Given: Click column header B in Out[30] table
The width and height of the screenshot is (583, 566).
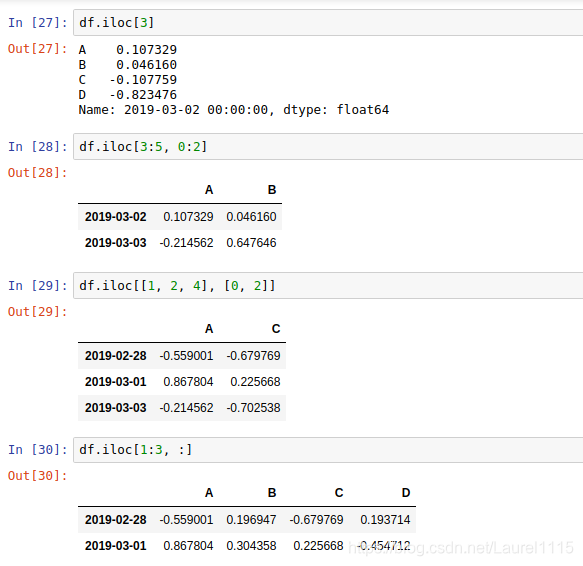Looking at the screenshot, I should click(x=272, y=493).
